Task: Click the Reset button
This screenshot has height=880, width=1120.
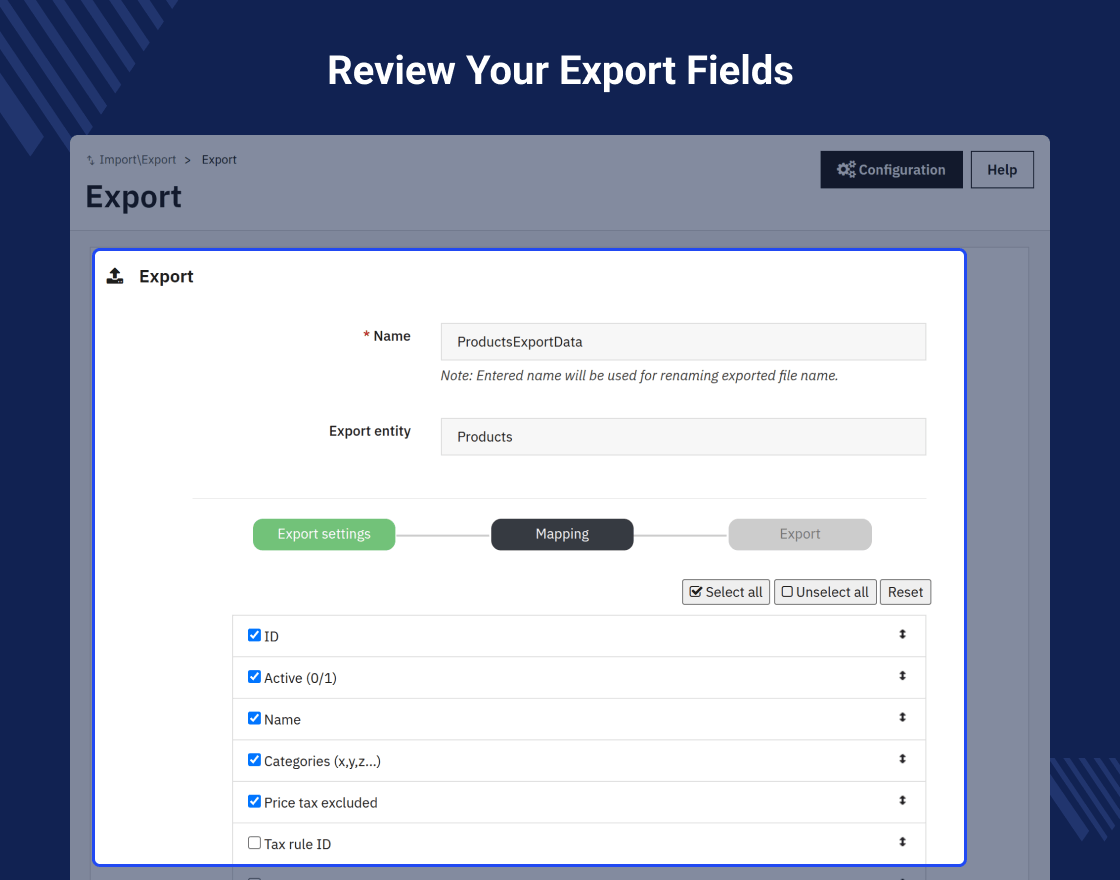Action: [x=905, y=592]
